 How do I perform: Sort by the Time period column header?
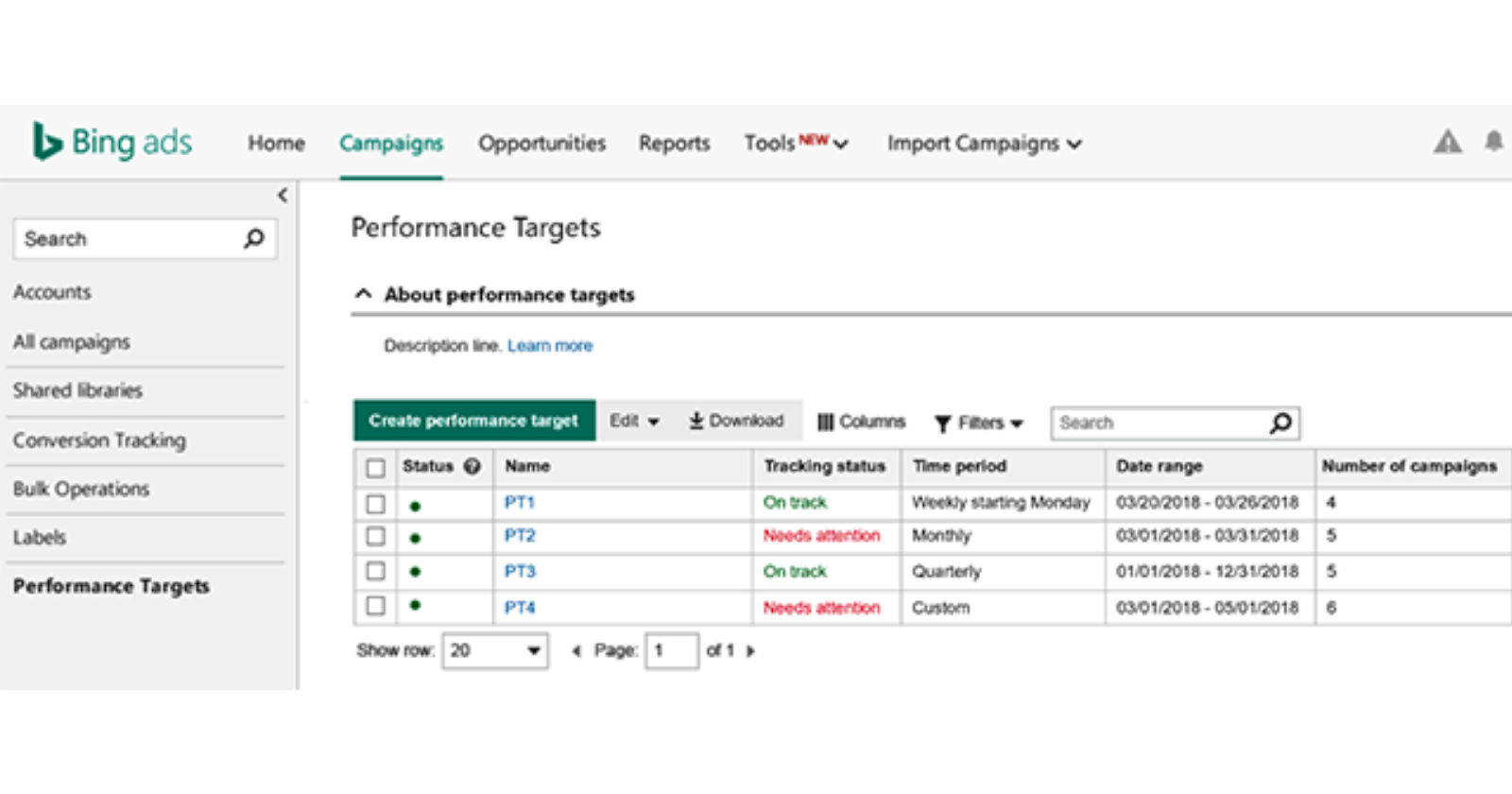click(959, 466)
